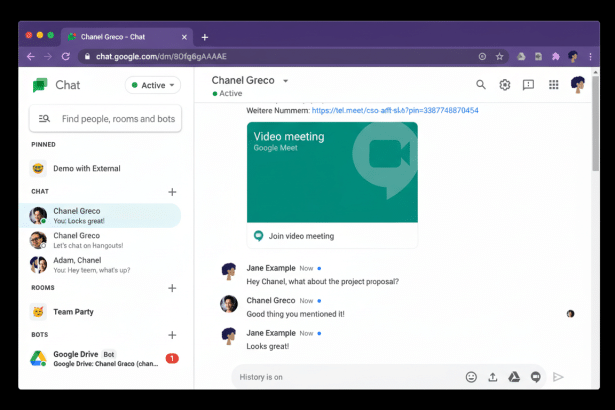Click the account avatar in chat header
This screenshot has height=410, width=615.
578,85
